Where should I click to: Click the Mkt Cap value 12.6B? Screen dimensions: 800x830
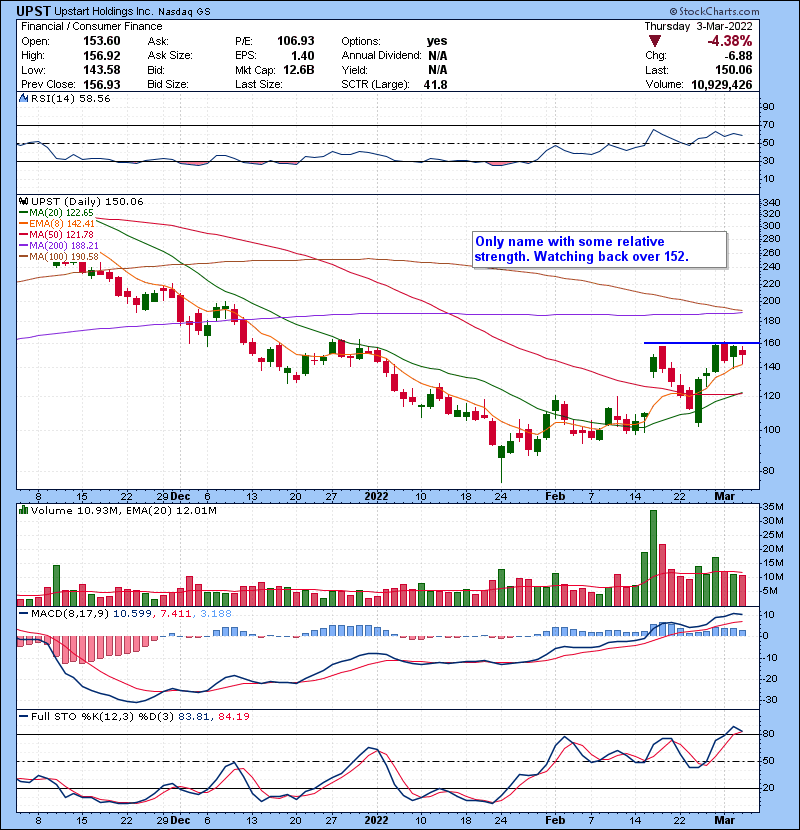click(299, 70)
